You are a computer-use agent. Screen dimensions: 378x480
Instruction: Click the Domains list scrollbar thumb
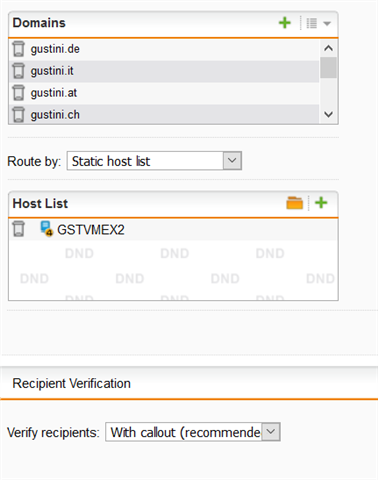(328, 67)
